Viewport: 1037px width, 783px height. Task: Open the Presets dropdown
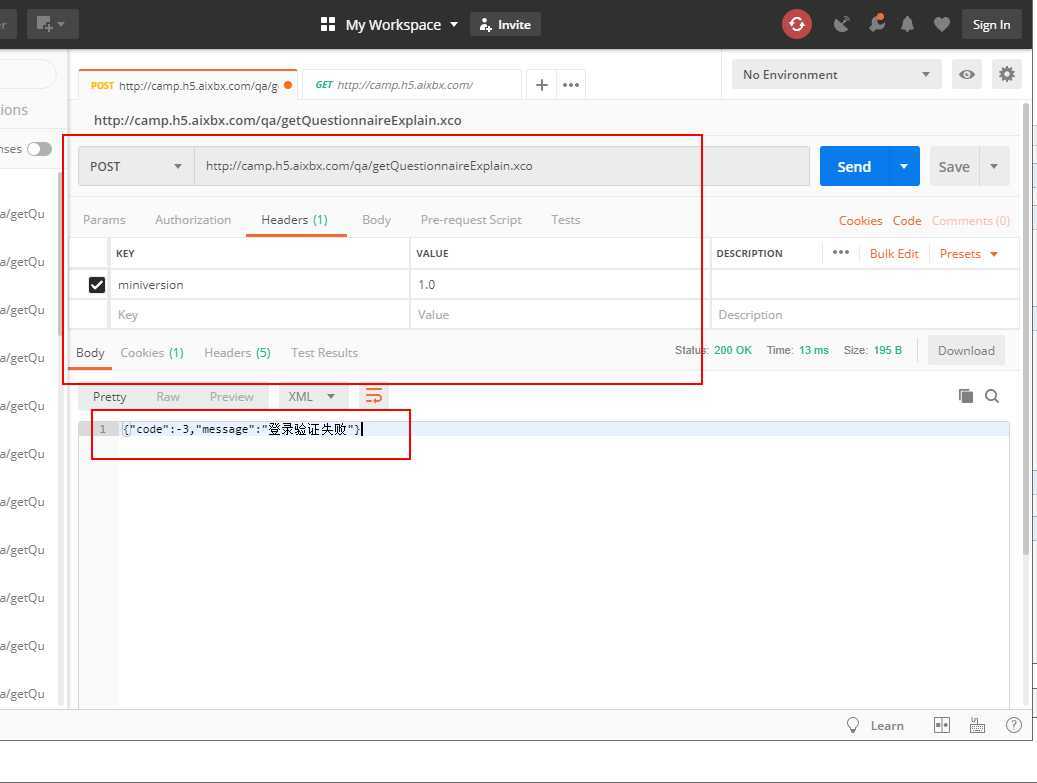968,254
